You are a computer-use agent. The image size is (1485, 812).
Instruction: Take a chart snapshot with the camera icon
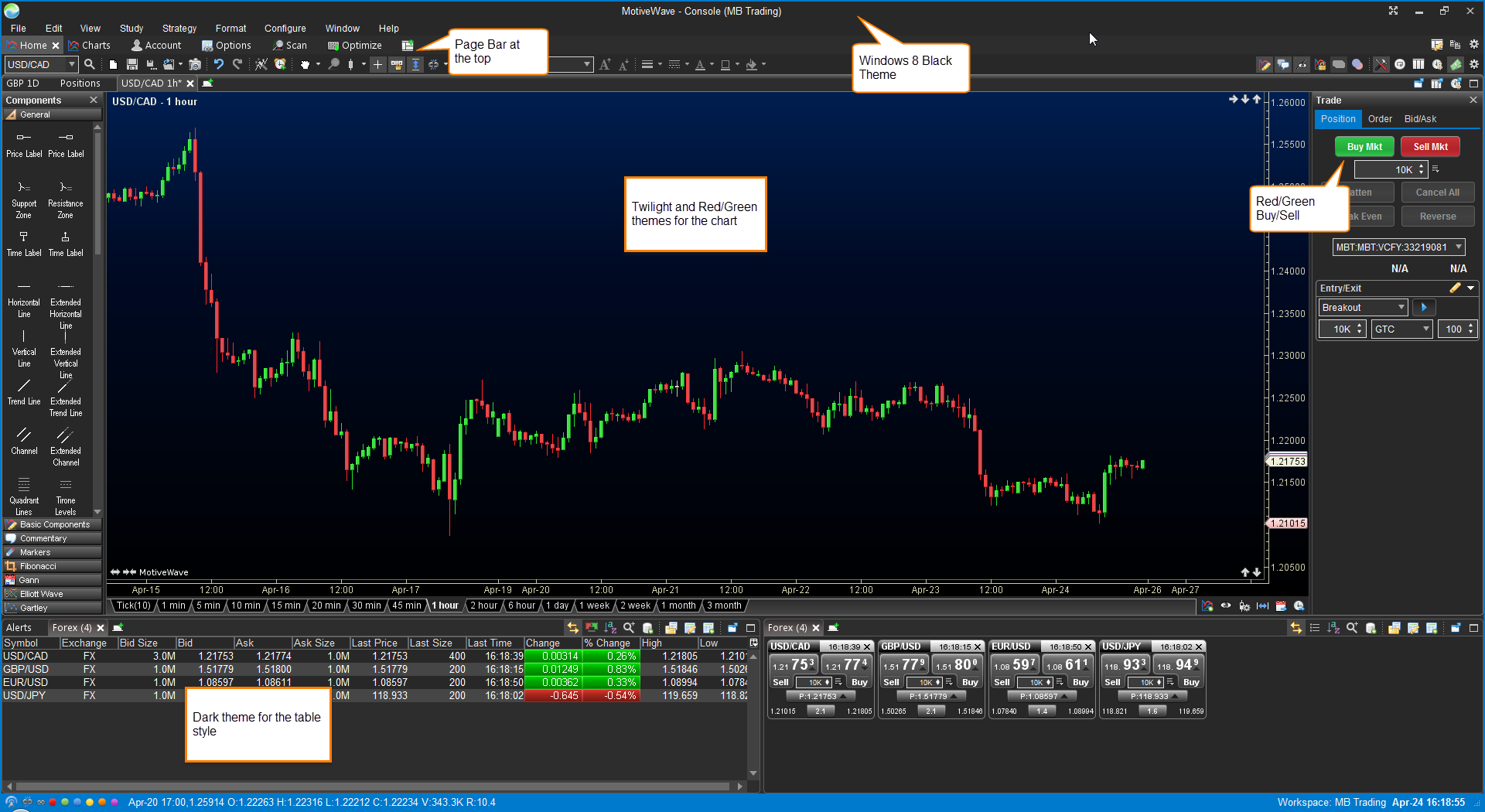195,64
